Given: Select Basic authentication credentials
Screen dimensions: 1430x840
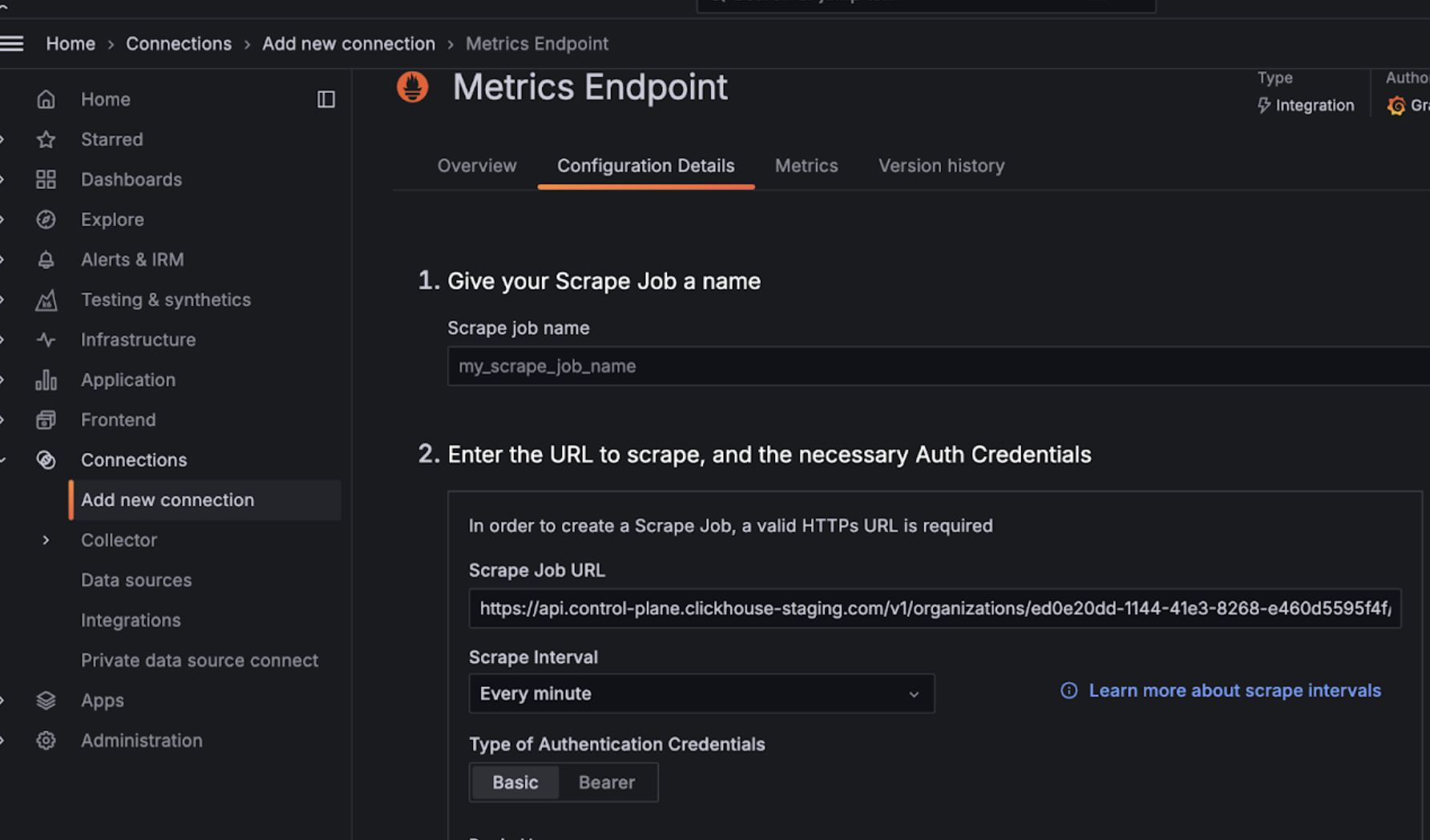Looking at the screenshot, I should click(x=515, y=782).
